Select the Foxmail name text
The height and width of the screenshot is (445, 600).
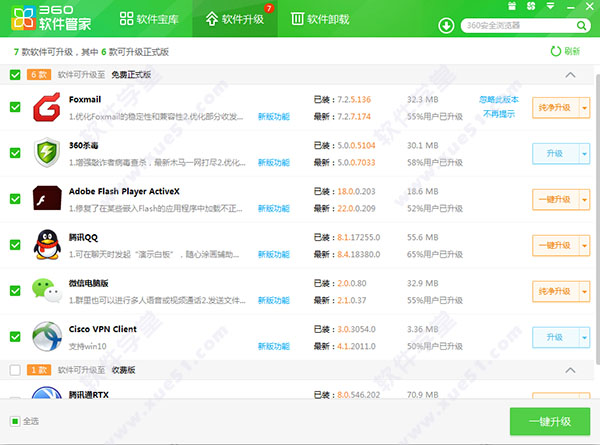85,99
